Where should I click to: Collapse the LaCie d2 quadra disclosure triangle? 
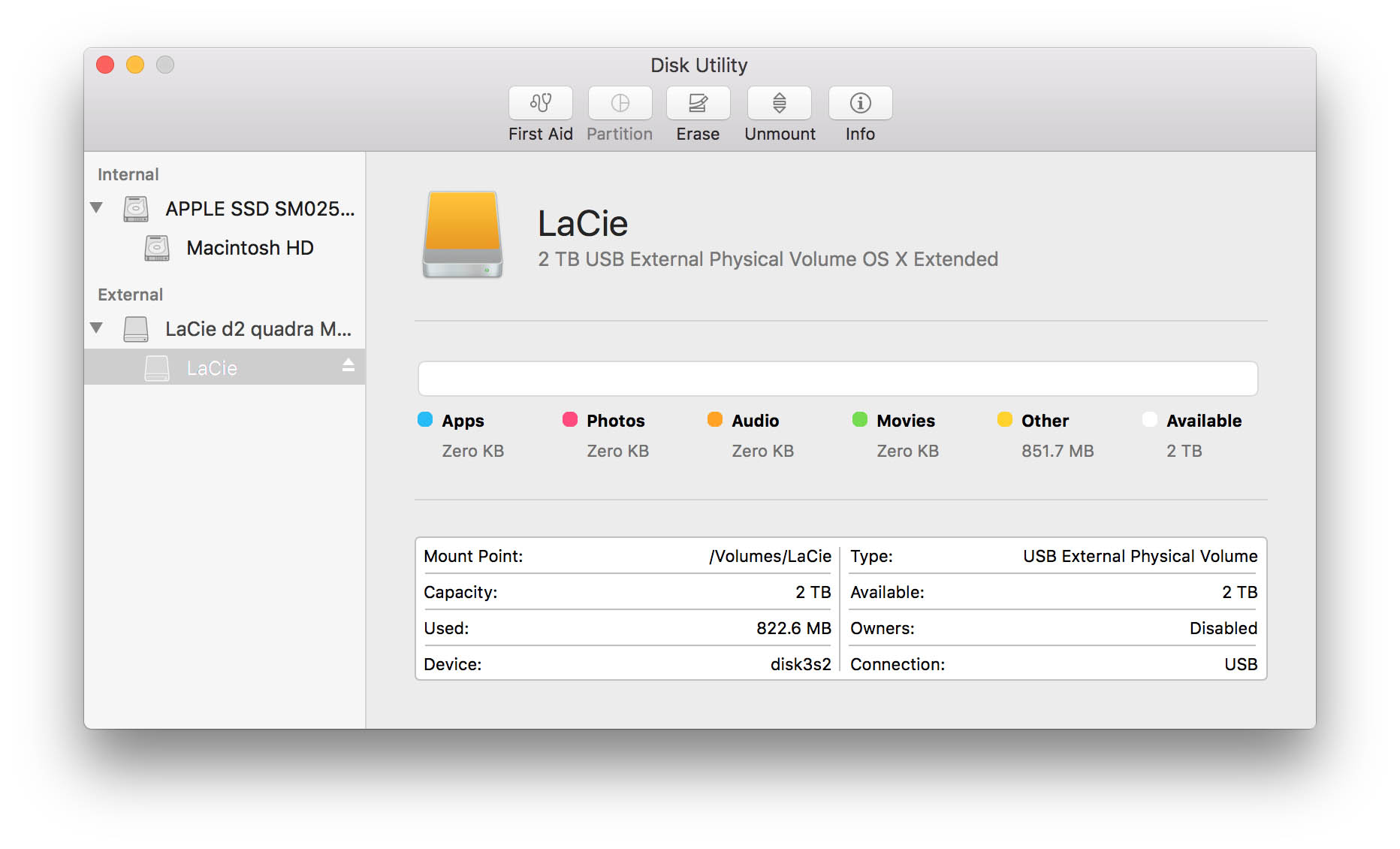[x=96, y=328]
